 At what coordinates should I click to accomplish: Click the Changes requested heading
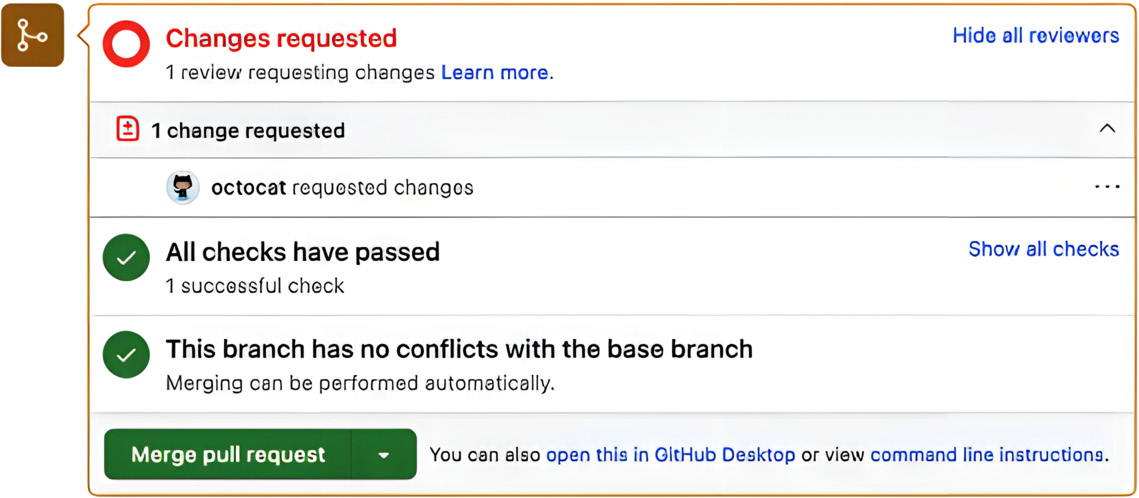[281, 39]
